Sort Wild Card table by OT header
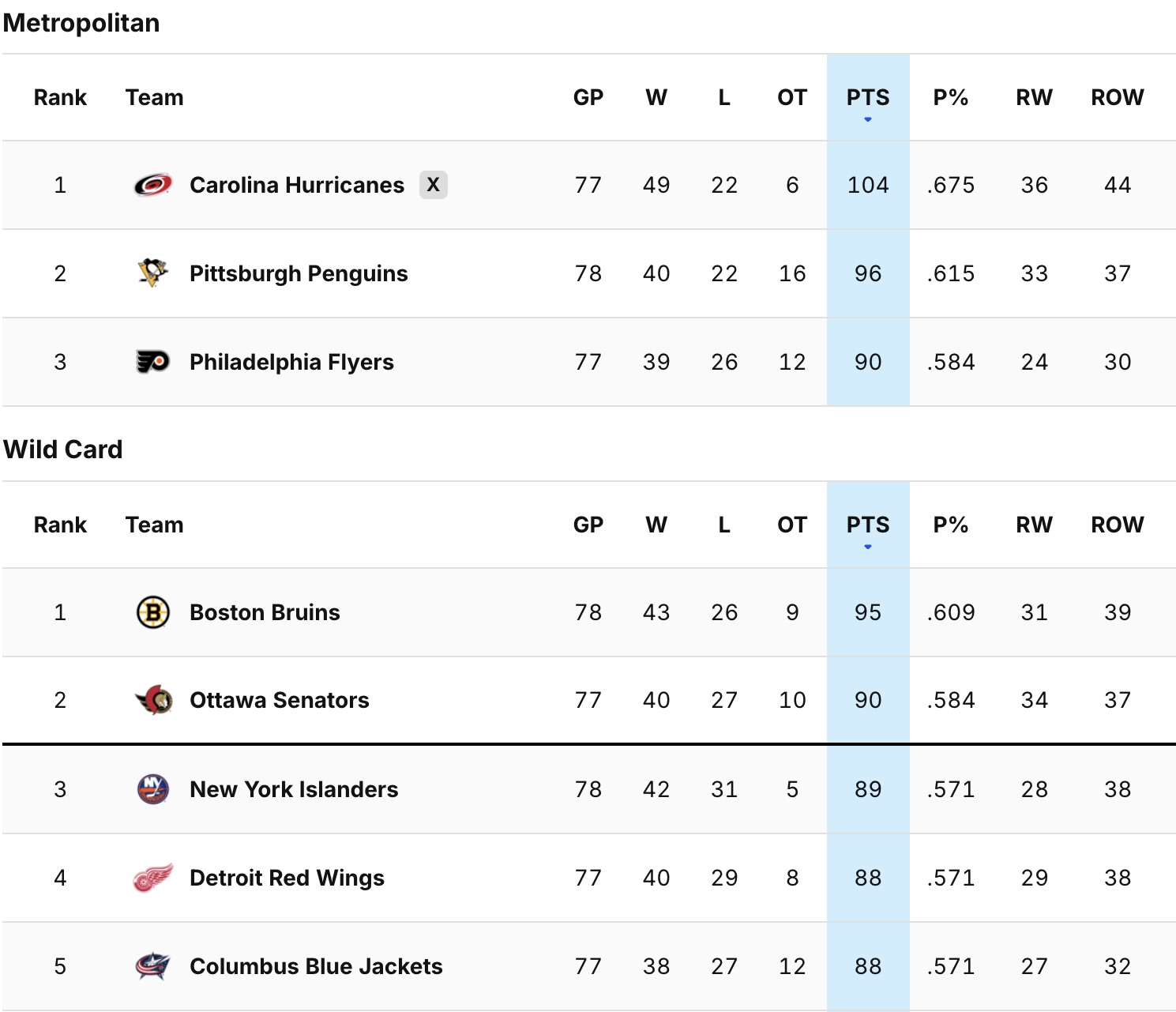 (792, 525)
